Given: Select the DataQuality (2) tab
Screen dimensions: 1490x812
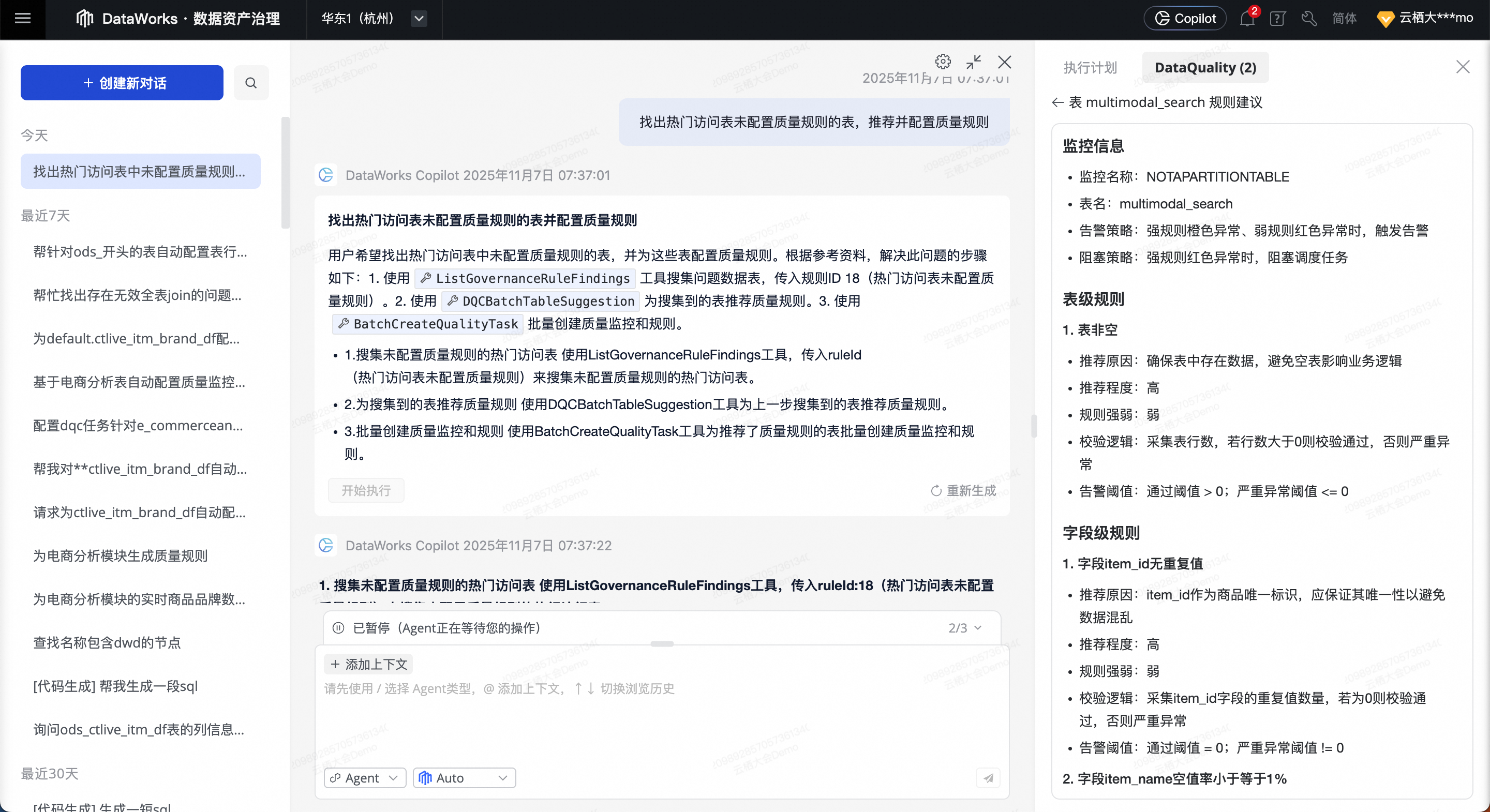Looking at the screenshot, I should pyautogui.click(x=1205, y=68).
